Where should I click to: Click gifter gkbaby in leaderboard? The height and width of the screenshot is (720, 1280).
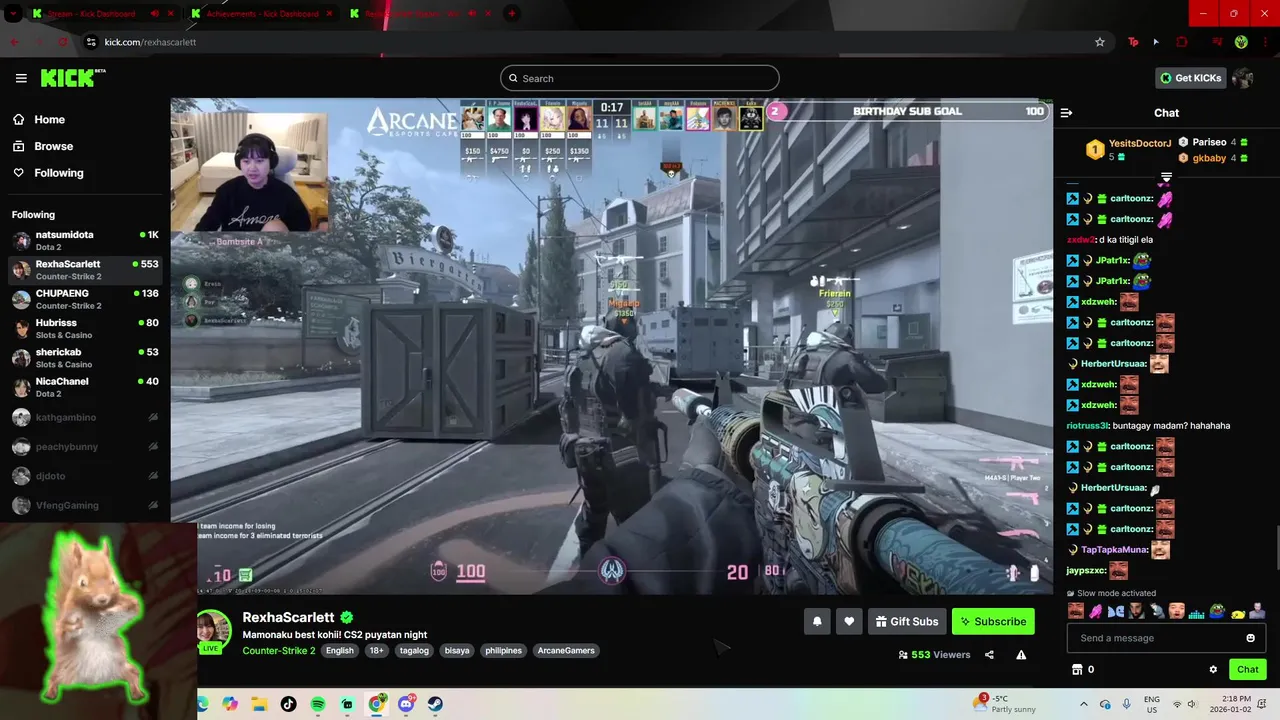click(x=1209, y=158)
